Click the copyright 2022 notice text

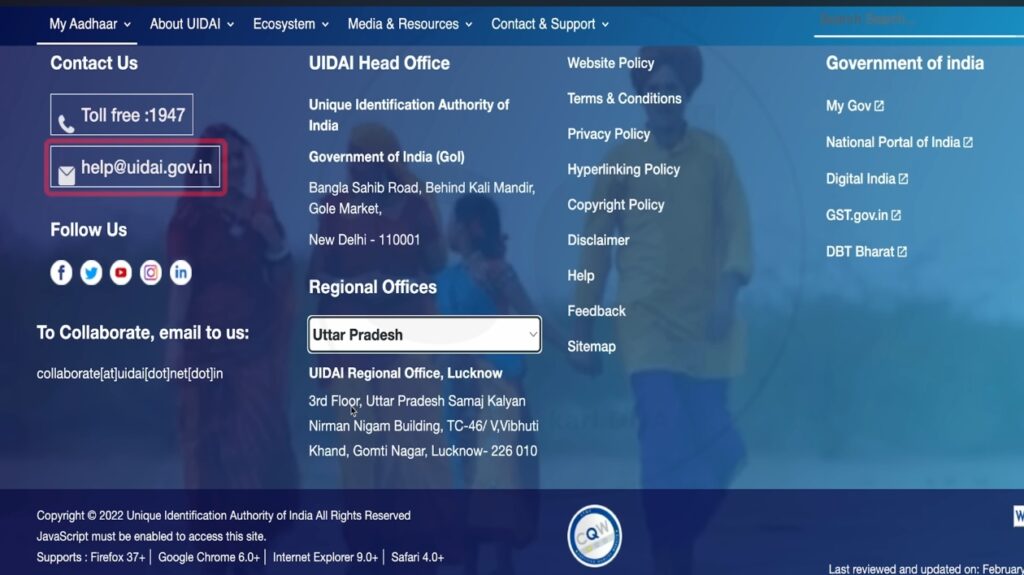tap(223, 516)
